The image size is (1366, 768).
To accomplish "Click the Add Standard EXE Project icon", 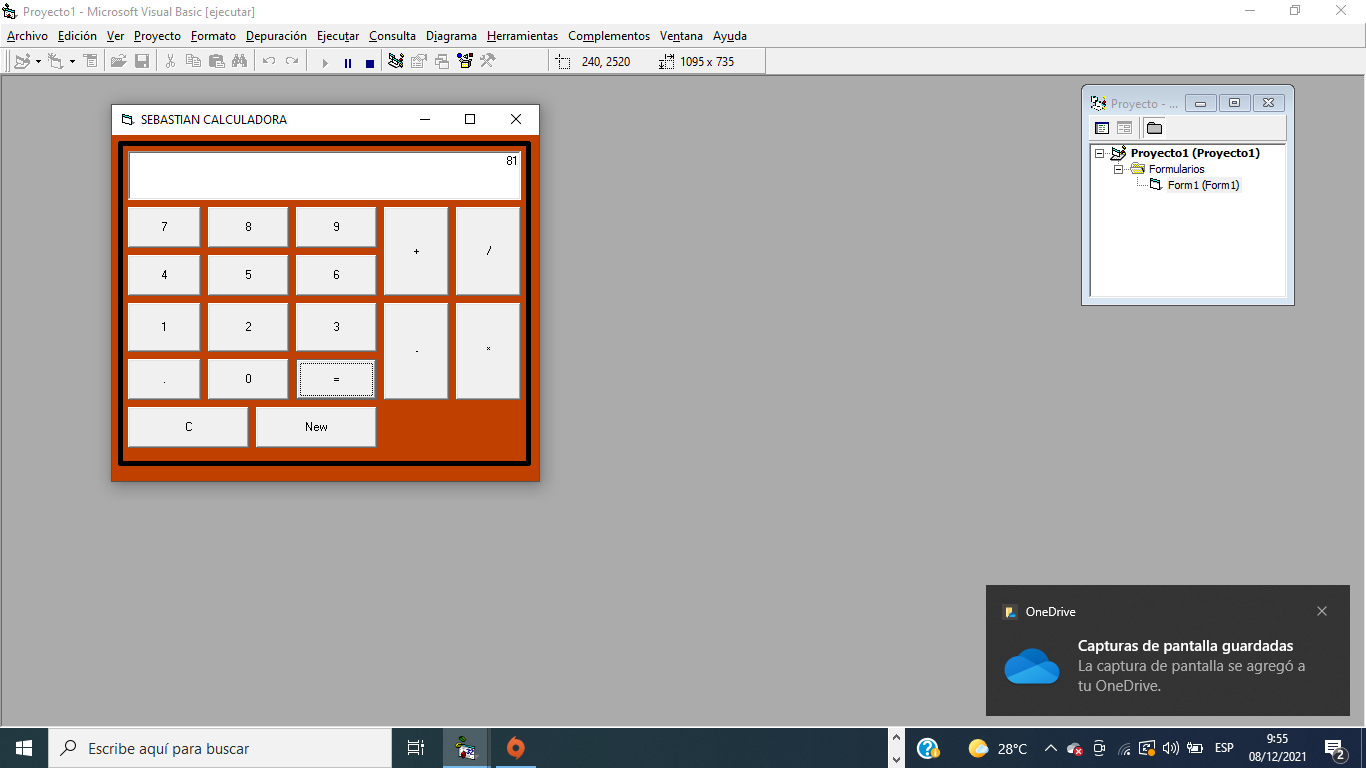I will [x=22, y=61].
